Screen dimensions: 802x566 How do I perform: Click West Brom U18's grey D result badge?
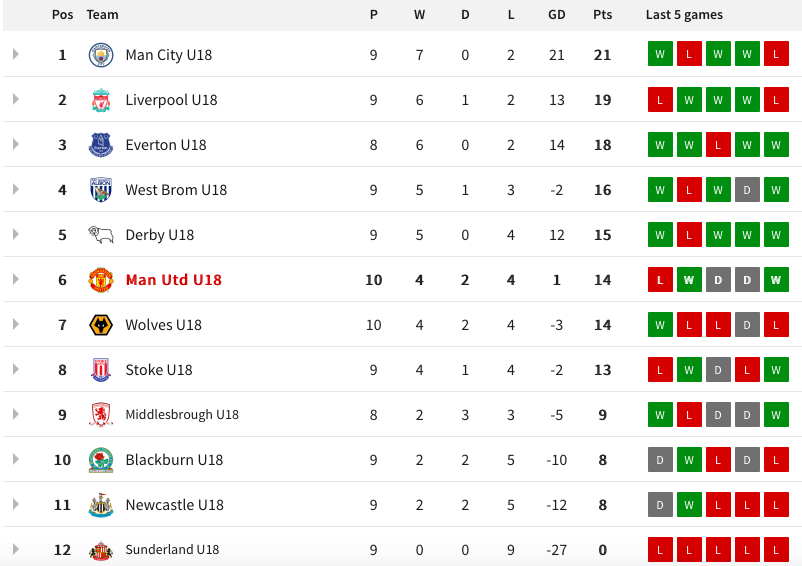tap(747, 189)
